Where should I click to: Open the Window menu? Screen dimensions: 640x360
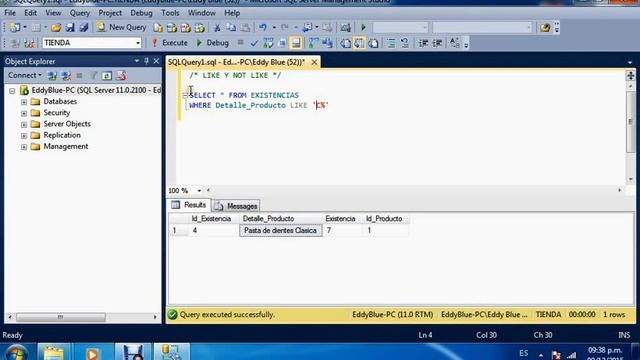(202, 13)
